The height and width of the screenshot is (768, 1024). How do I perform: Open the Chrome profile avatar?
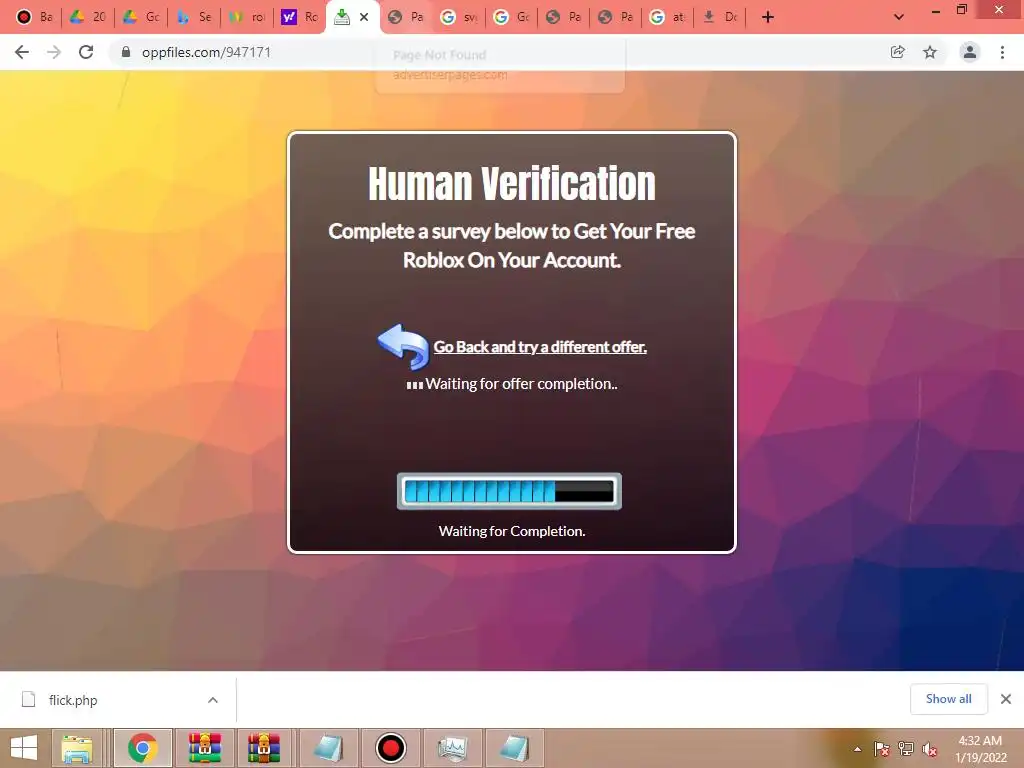click(970, 52)
